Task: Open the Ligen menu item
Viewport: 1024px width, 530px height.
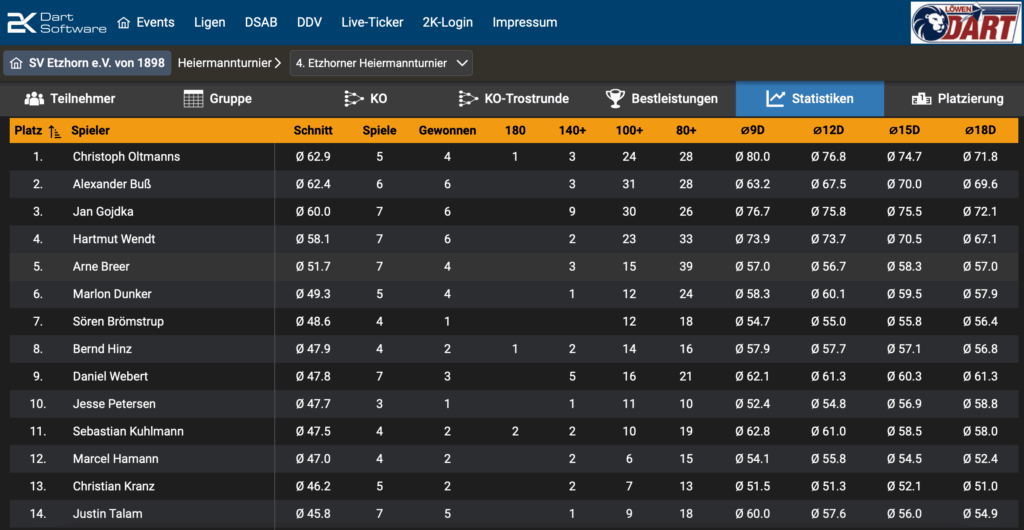Action: (209, 22)
